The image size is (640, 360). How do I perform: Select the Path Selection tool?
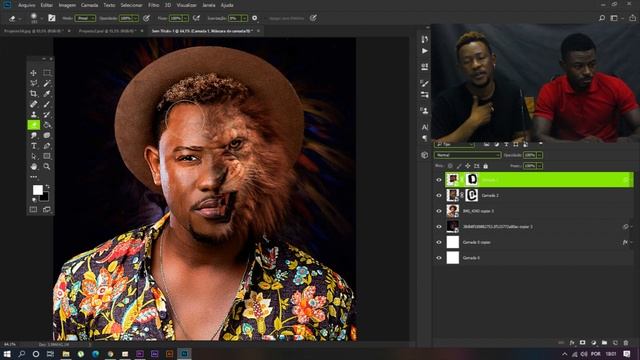click(33, 156)
